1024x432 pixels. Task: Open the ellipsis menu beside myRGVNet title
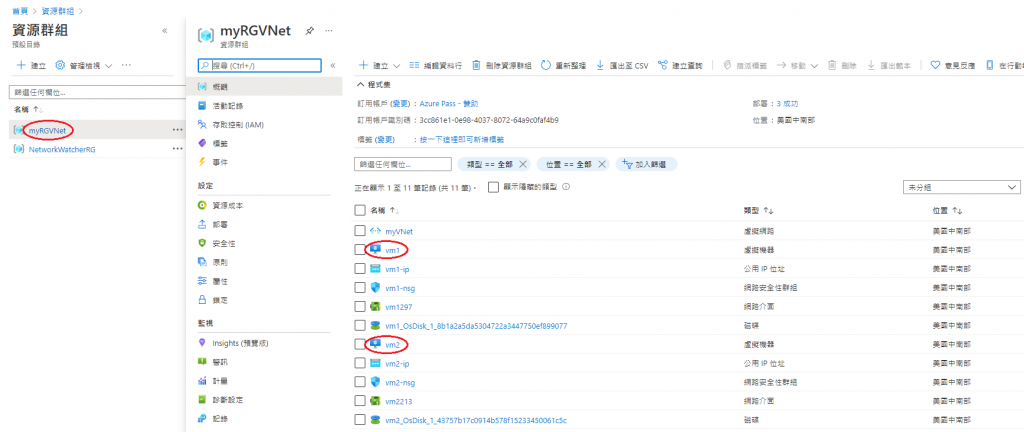[328, 31]
